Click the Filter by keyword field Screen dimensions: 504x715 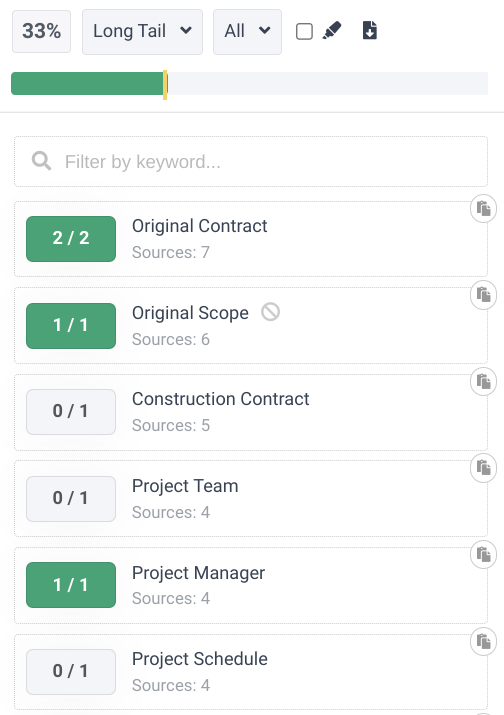pos(251,161)
